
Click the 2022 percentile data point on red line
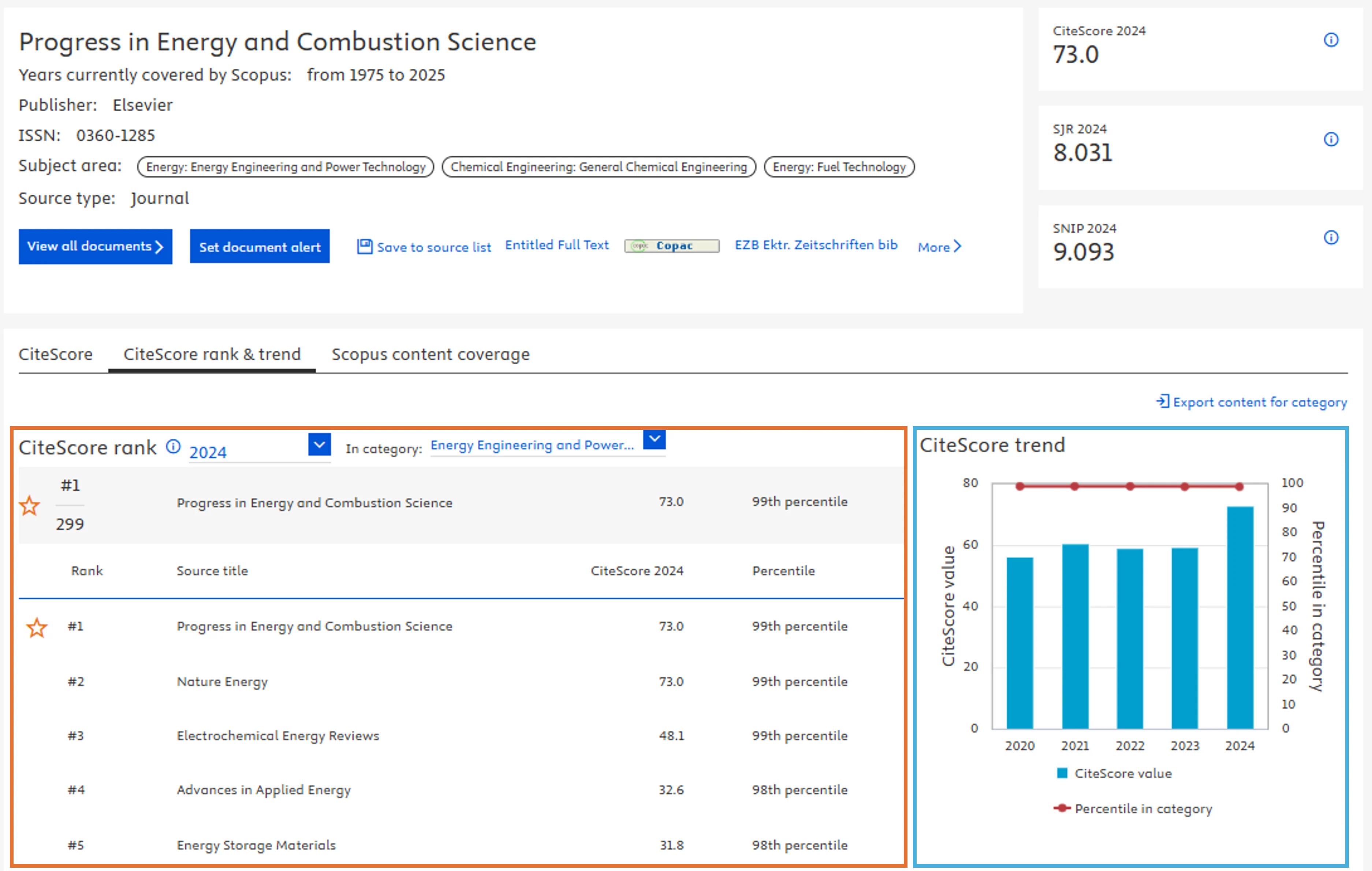pyautogui.click(x=1130, y=486)
